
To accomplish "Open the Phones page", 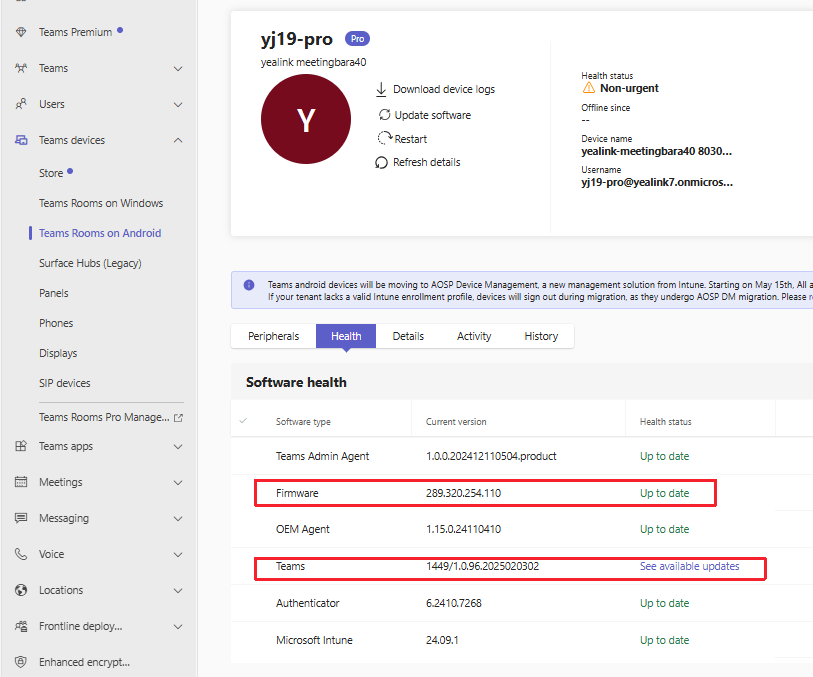I will coord(56,323).
